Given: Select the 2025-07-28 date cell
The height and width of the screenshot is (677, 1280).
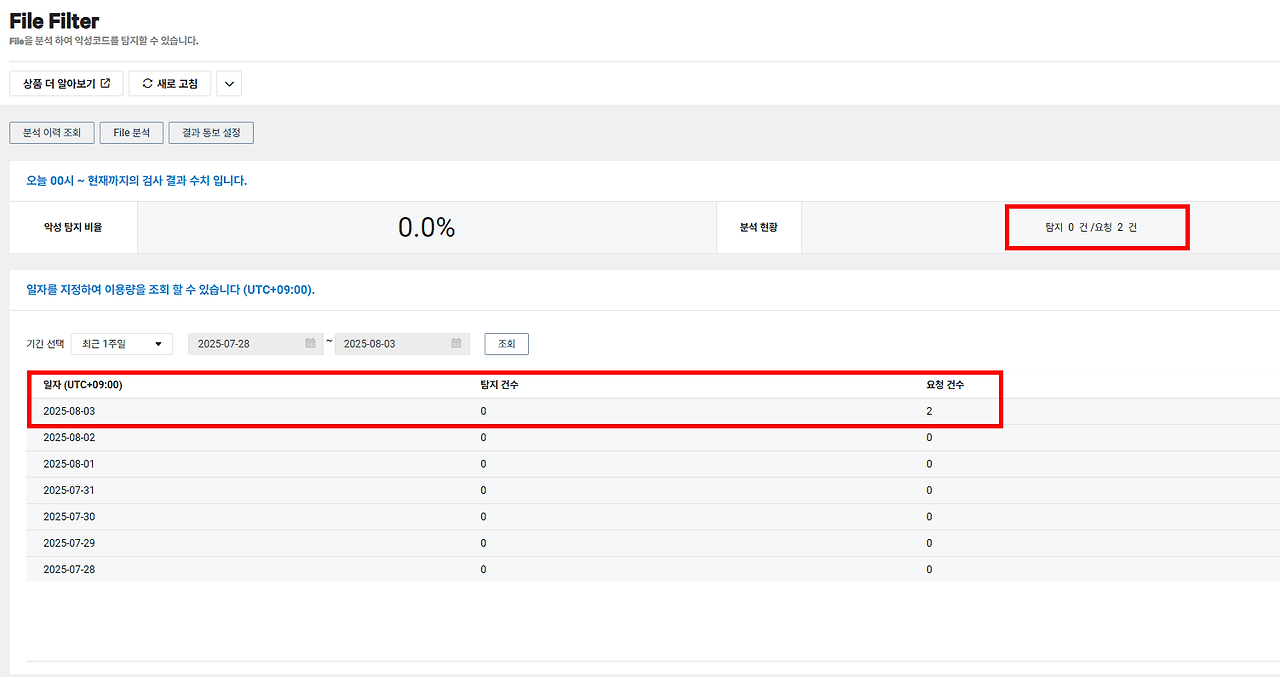Looking at the screenshot, I should tap(69, 569).
